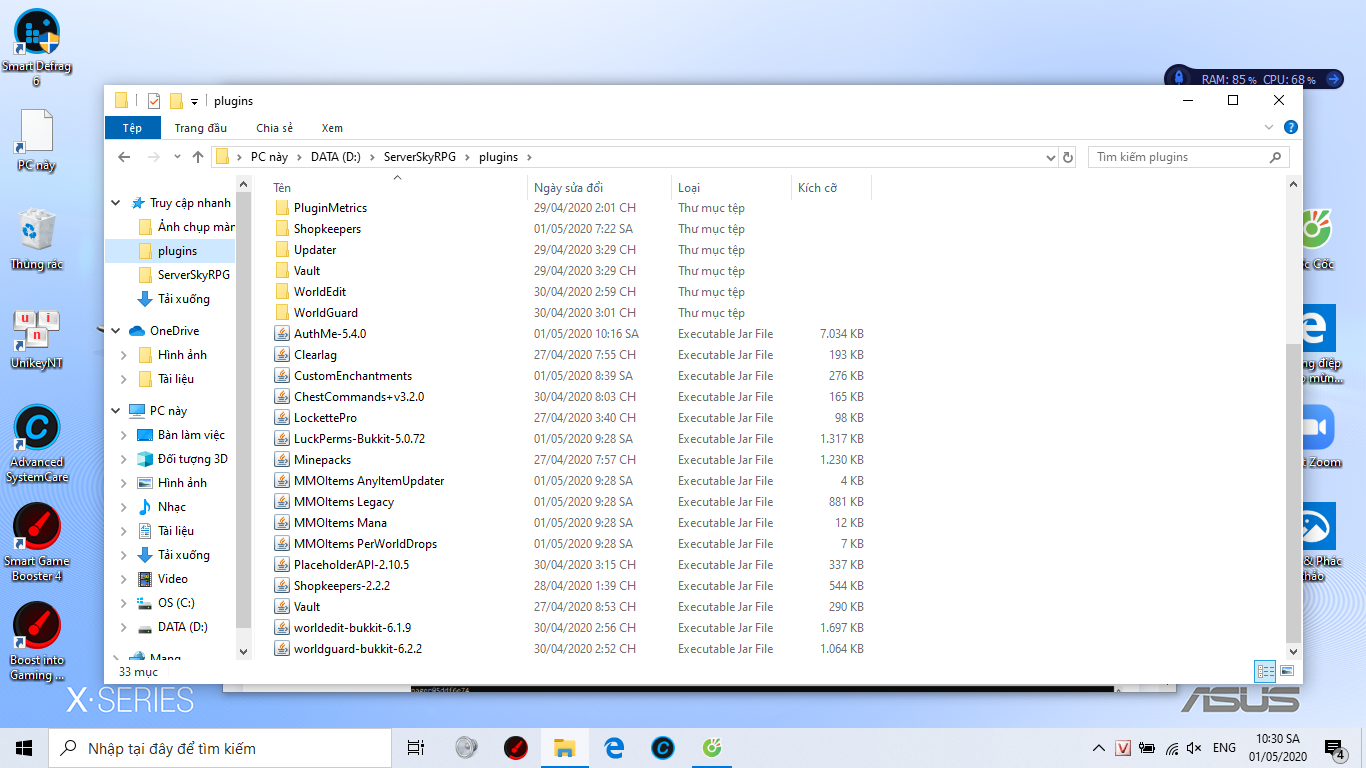Open the Tệp file menu tab
Viewport: 1366px width, 768px height.
tap(133, 128)
